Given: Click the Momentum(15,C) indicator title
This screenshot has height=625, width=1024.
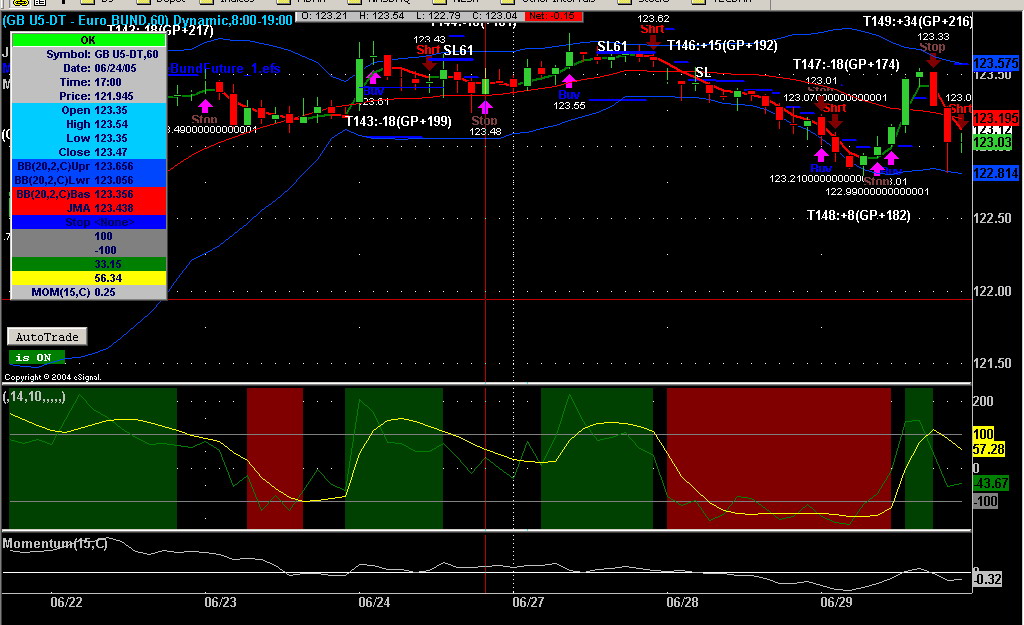Looking at the screenshot, I should (x=56, y=543).
